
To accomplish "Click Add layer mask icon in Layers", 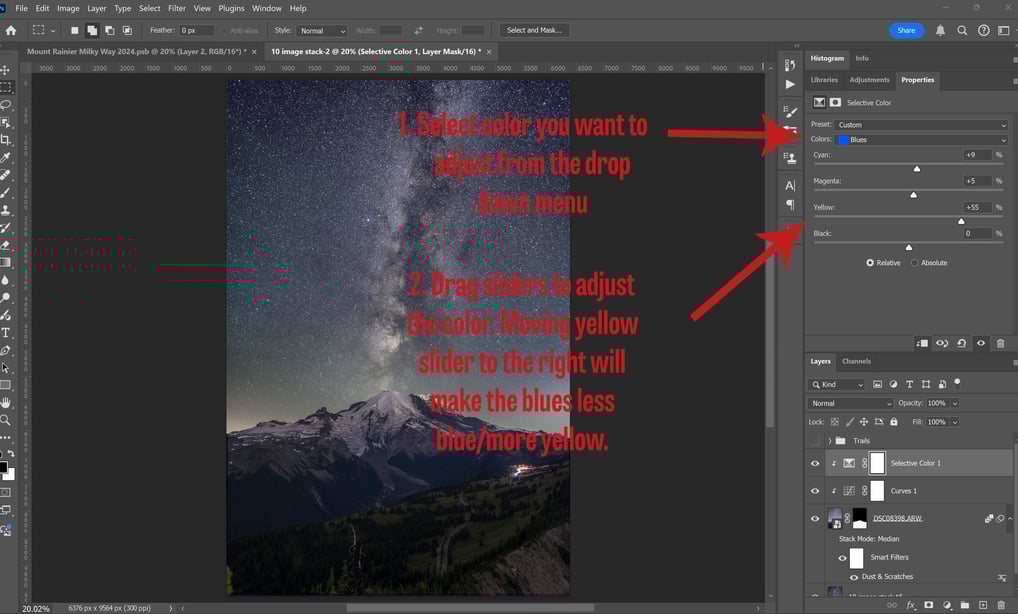I will pos(929,605).
